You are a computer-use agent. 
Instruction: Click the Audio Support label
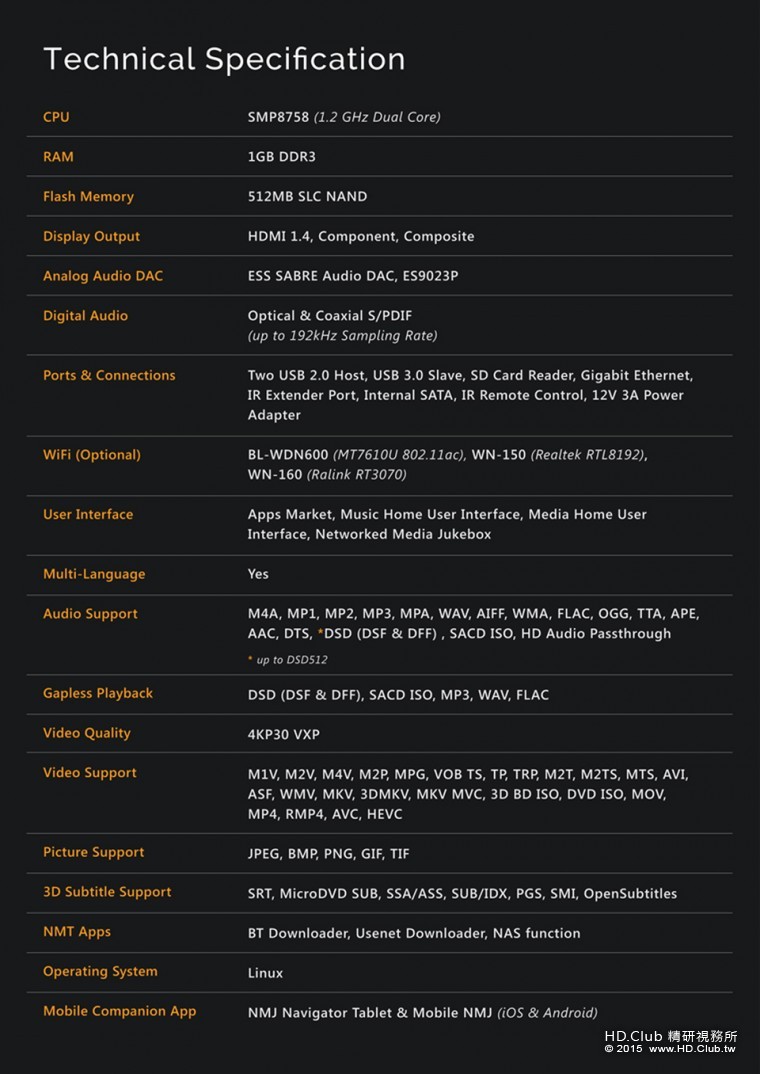(x=90, y=614)
